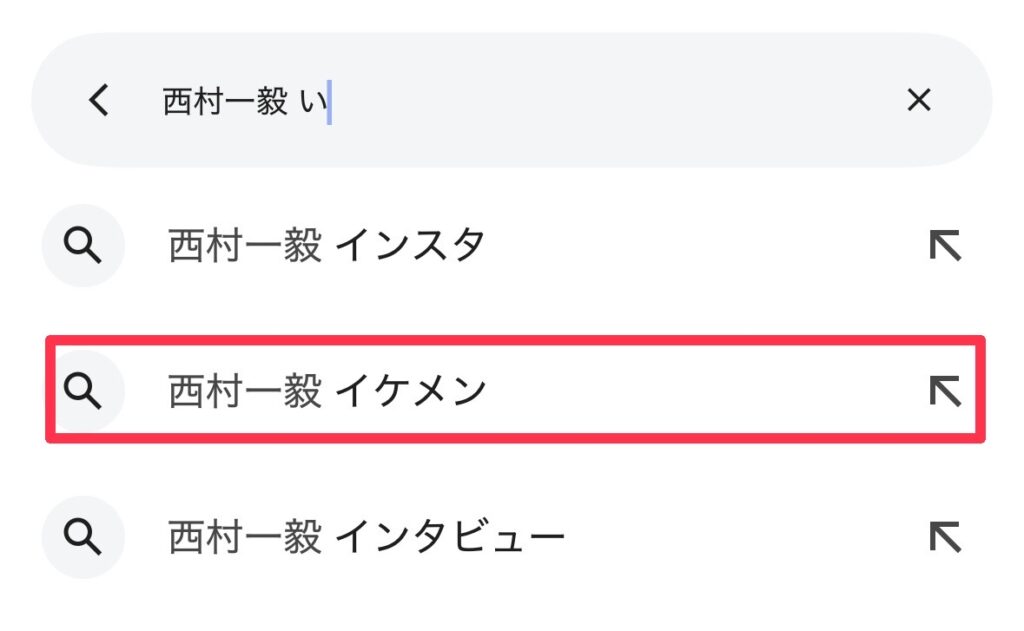
Task: Click the magnifier icon beside 西村一毅 インタビュー
Action: (83, 537)
